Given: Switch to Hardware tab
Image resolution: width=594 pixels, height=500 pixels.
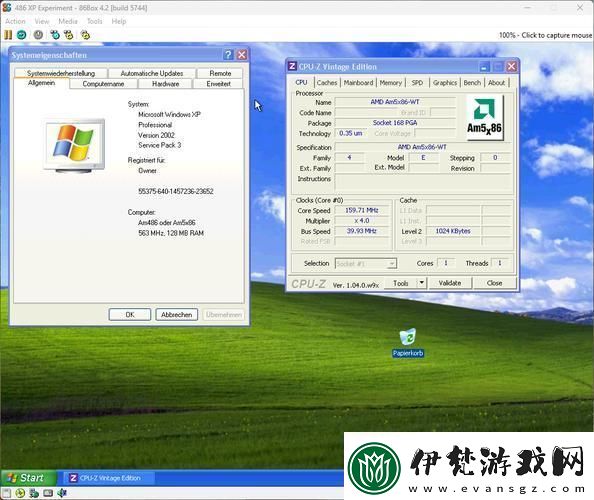Looking at the screenshot, I should pyautogui.click(x=166, y=84).
